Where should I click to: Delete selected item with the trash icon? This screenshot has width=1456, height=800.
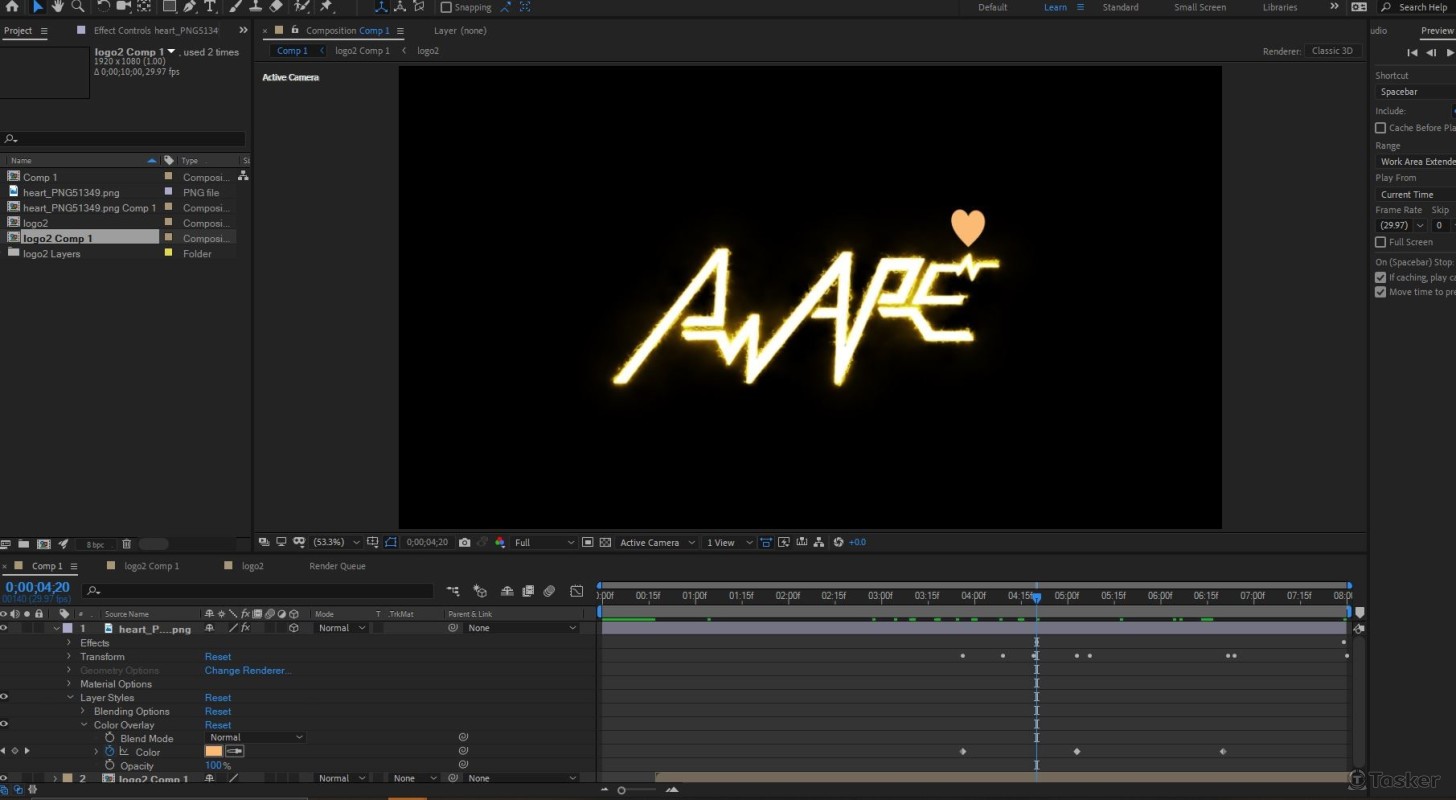[126, 544]
